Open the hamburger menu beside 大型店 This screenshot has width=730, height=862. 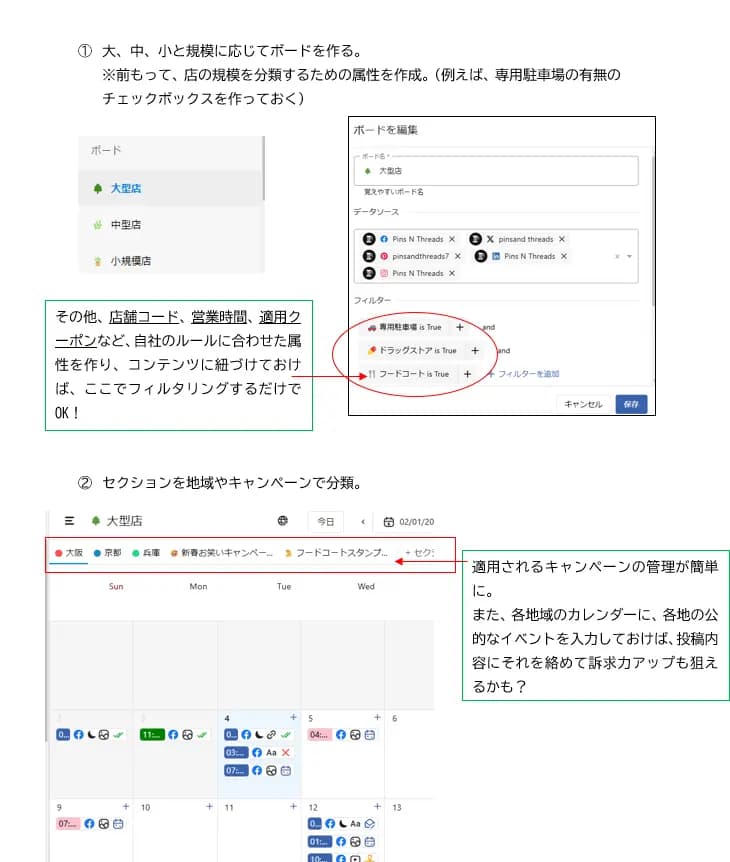tap(69, 521)
